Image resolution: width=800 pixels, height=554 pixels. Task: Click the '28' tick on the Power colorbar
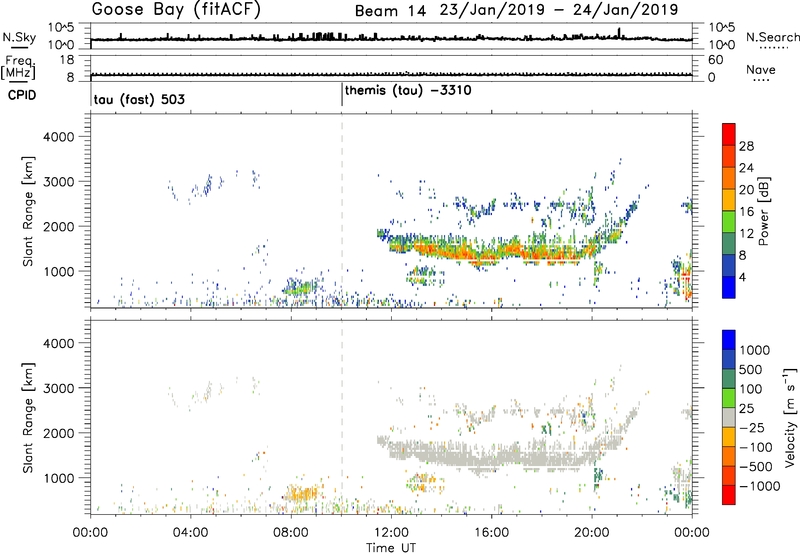tap(746, 146)
